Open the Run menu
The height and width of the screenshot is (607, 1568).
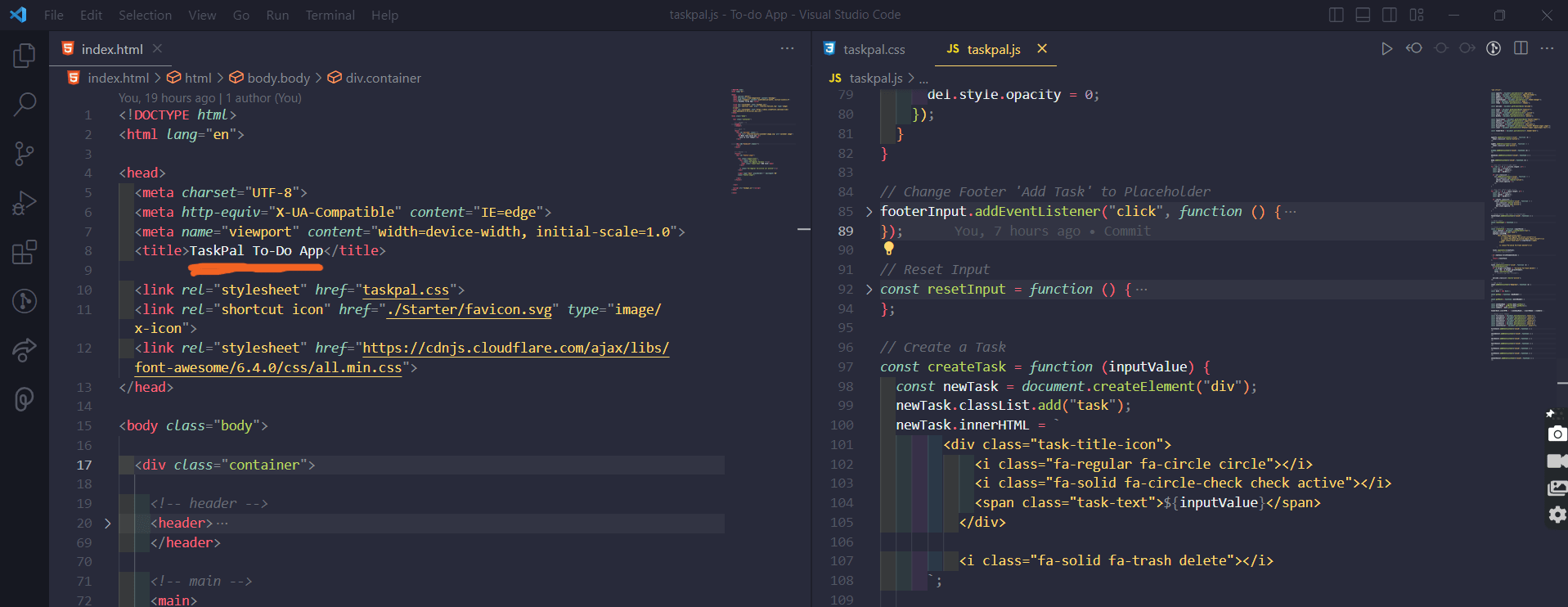[277, 15]
